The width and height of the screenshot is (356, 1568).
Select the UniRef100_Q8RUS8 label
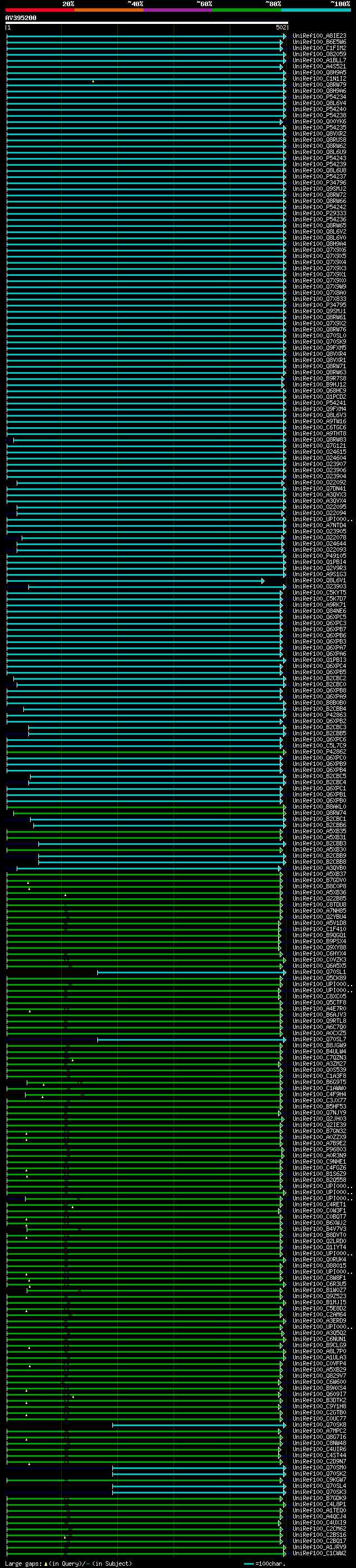(319, 140)
